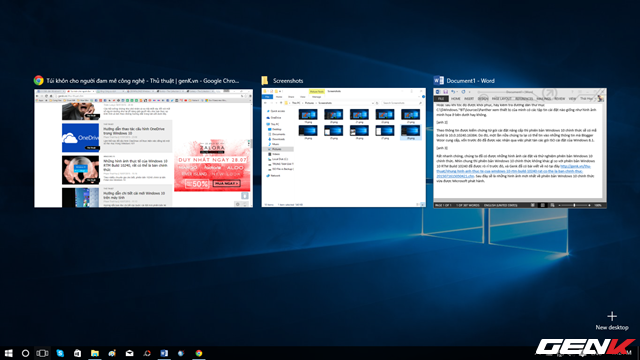Select the Google Chrome genK.vn window thumbnail
Screen dimensions: 640x360
[144, 148]
